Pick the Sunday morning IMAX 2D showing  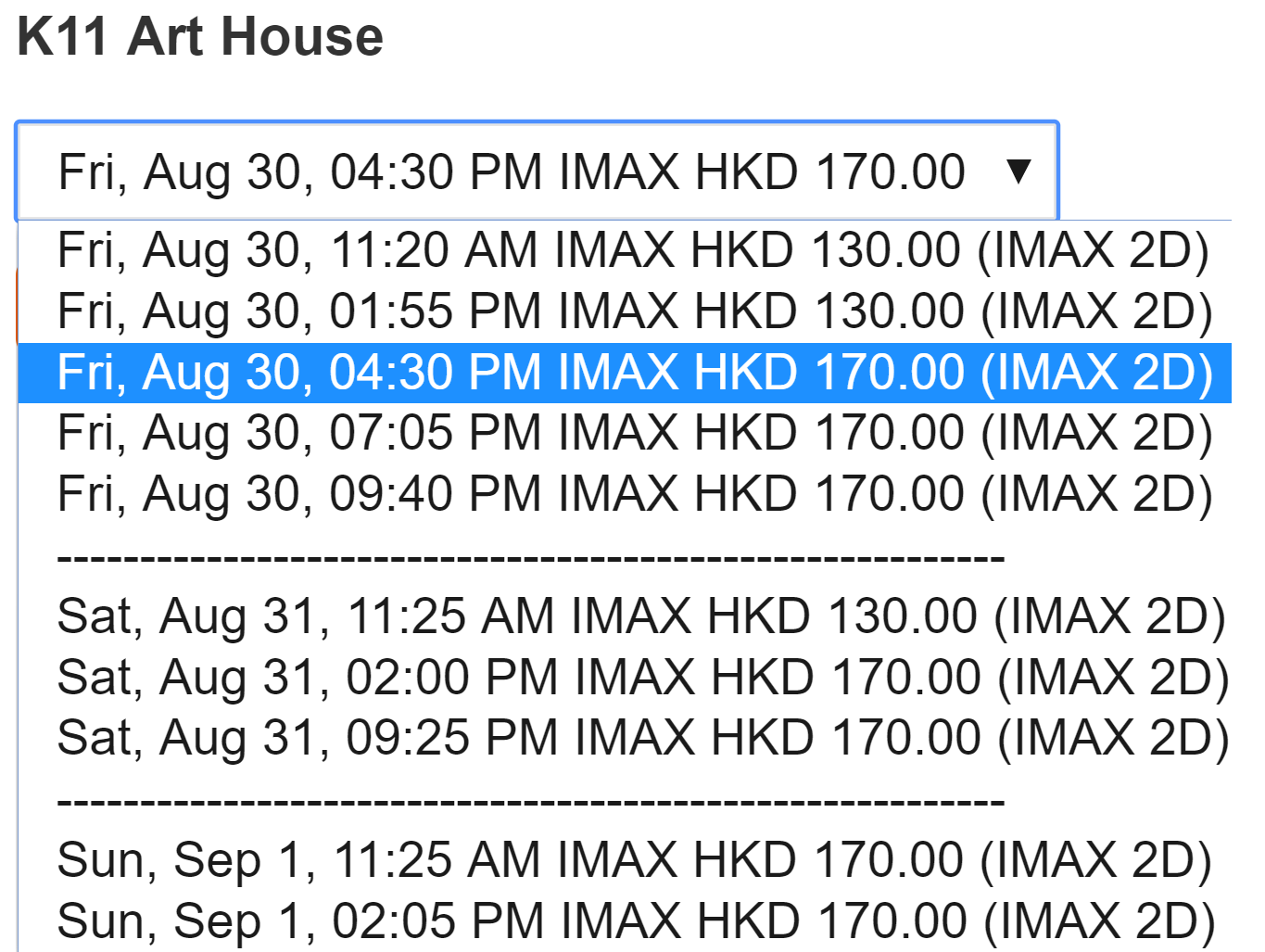pos(635,860)
